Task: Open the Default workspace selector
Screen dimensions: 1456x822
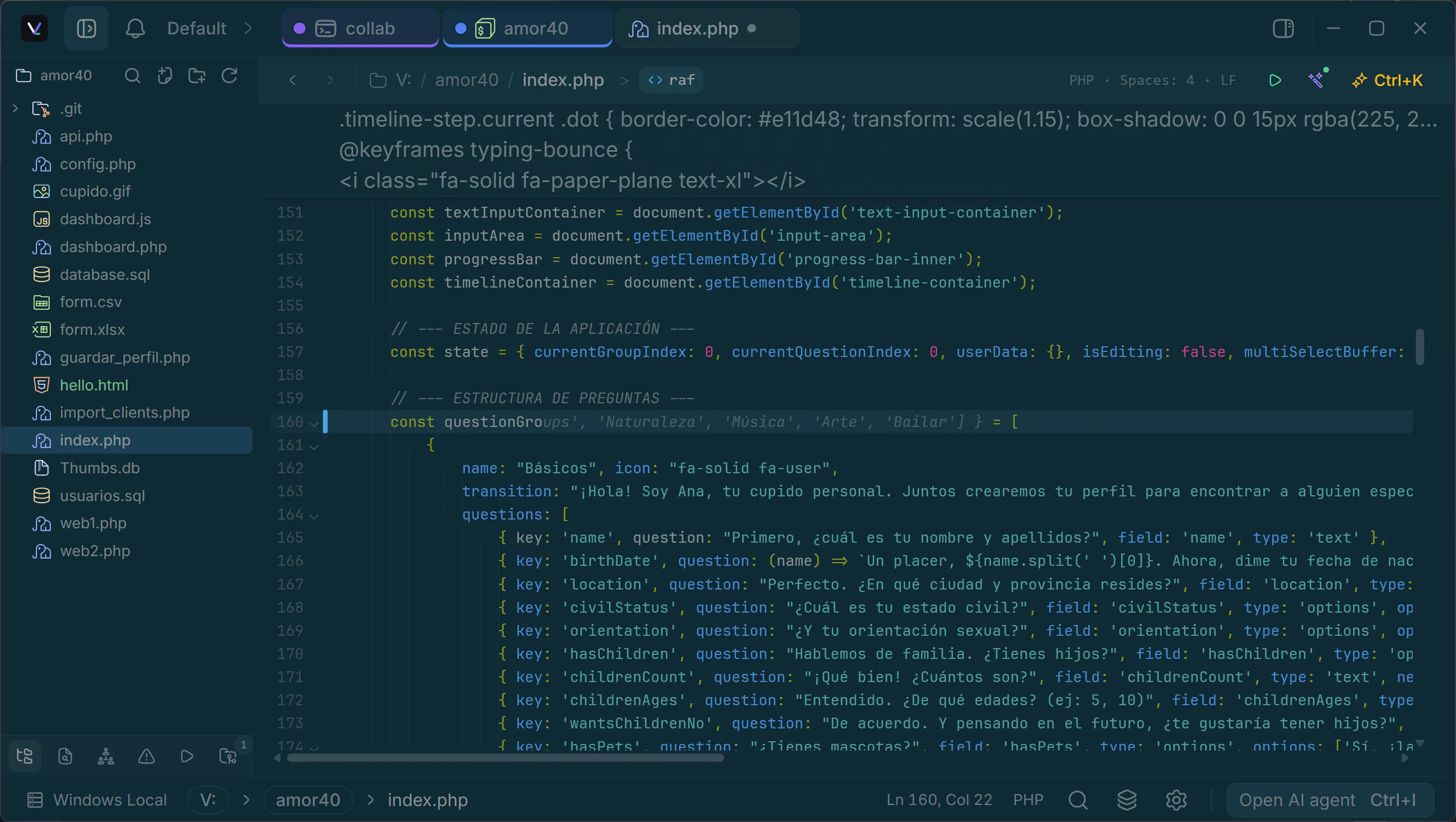Action: 209,28
